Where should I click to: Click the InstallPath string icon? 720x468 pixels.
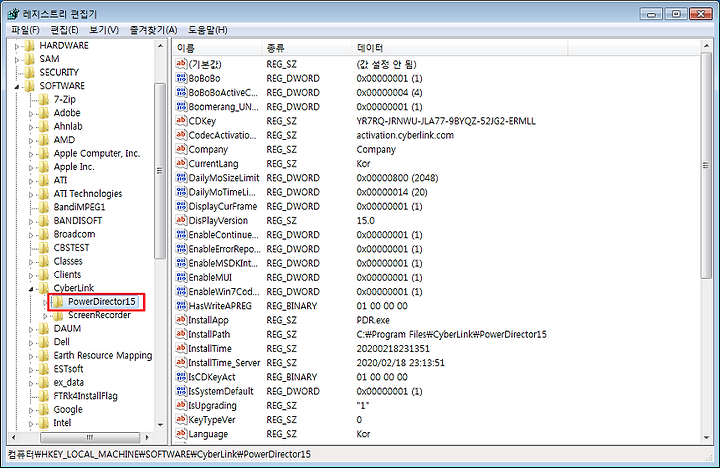(x=181, y=334)
